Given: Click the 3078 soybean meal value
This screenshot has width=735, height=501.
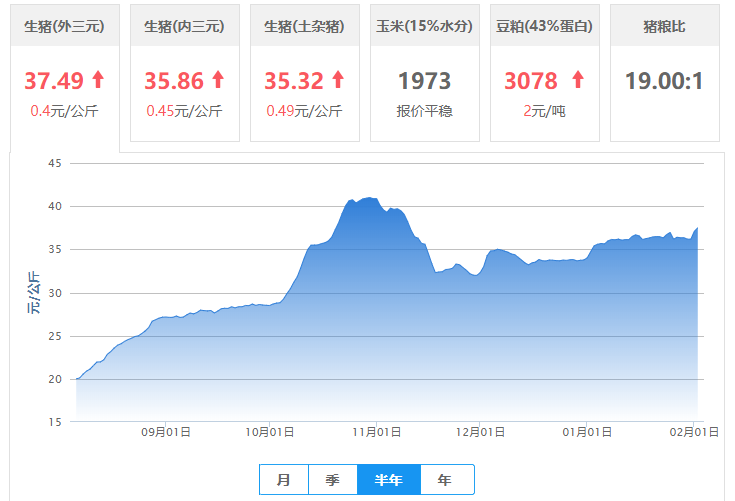Looking at the screenshot, I should click(x=531, y=81).
